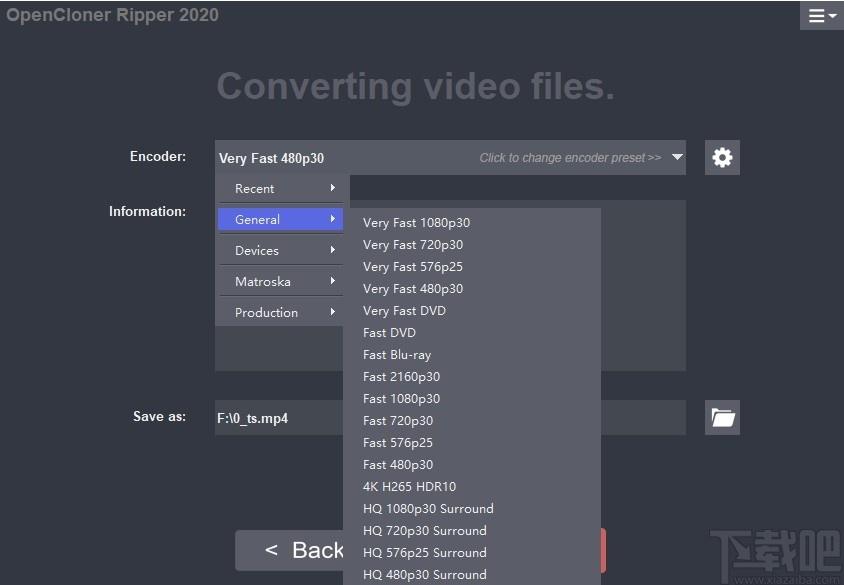This screenshot has width=844, height=585.
Task: Open the Matroska presets submenu
Action: click(280, 281)
